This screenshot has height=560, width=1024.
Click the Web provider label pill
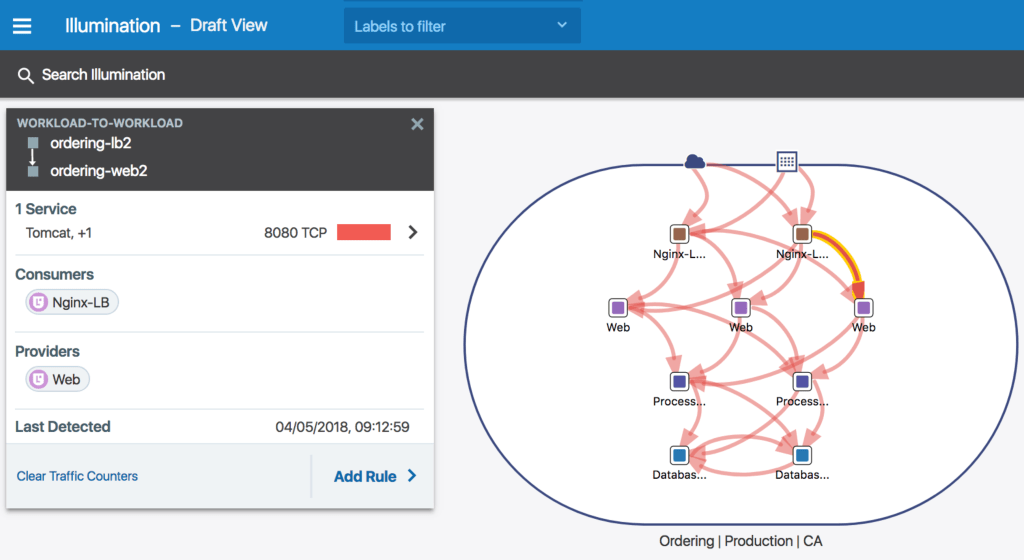(57, 379)
